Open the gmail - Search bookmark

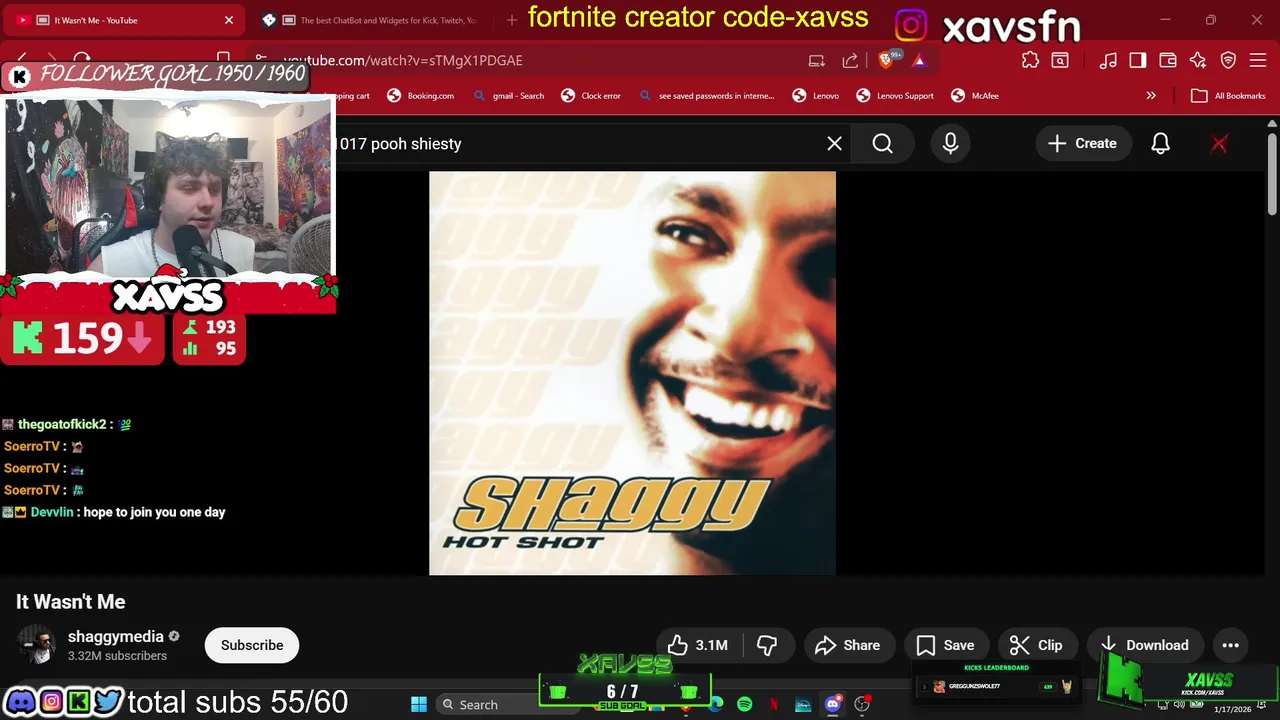pos(509,96)
